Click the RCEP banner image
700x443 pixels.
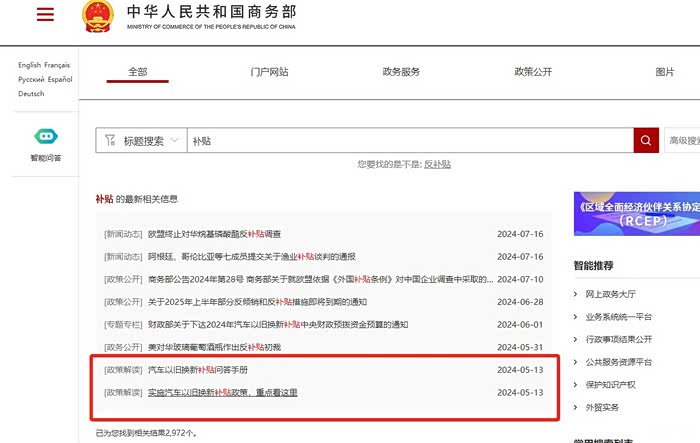[x=637, y=213]
